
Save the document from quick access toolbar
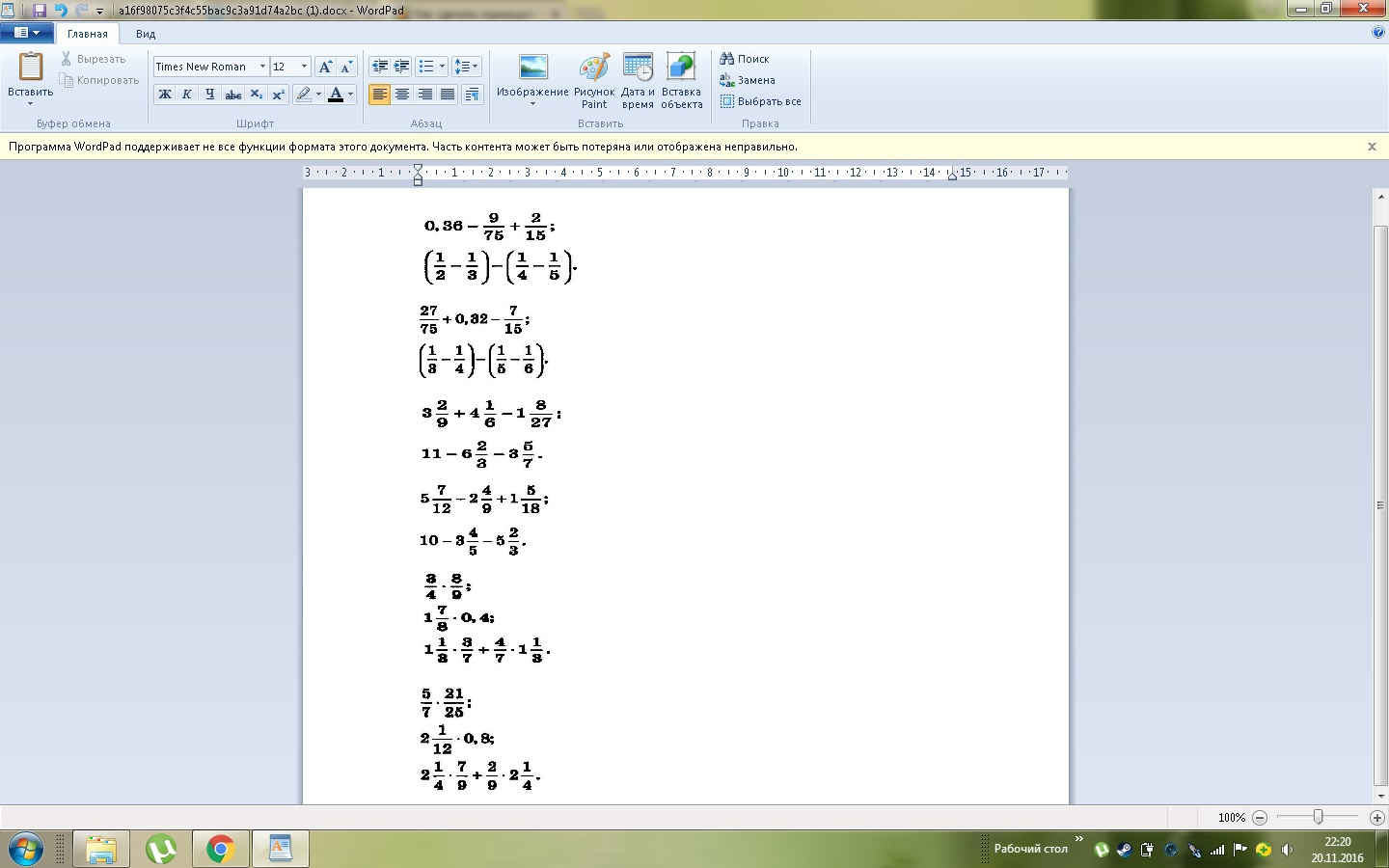click(40, 11)
